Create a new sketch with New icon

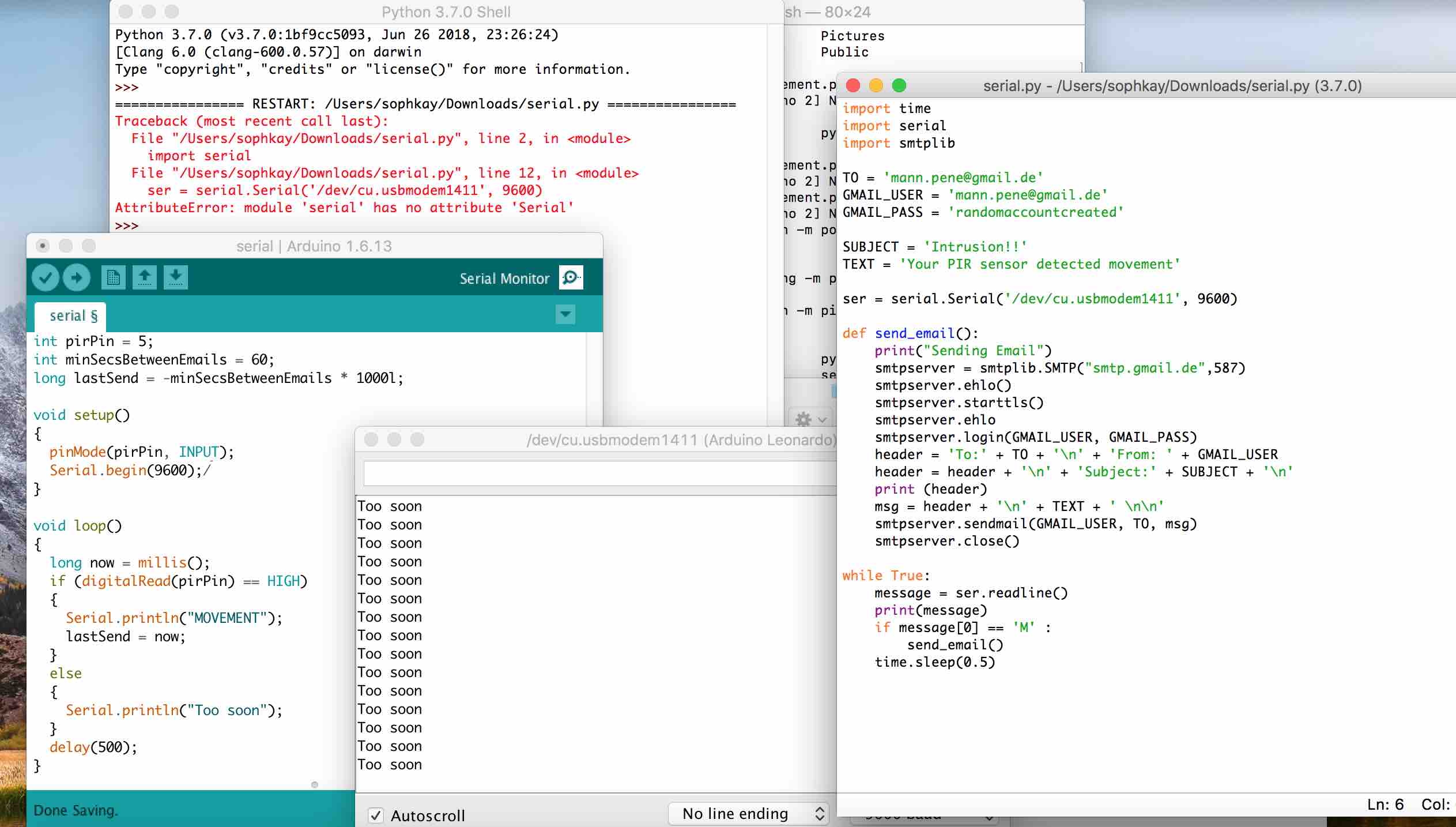pos(113,278)
